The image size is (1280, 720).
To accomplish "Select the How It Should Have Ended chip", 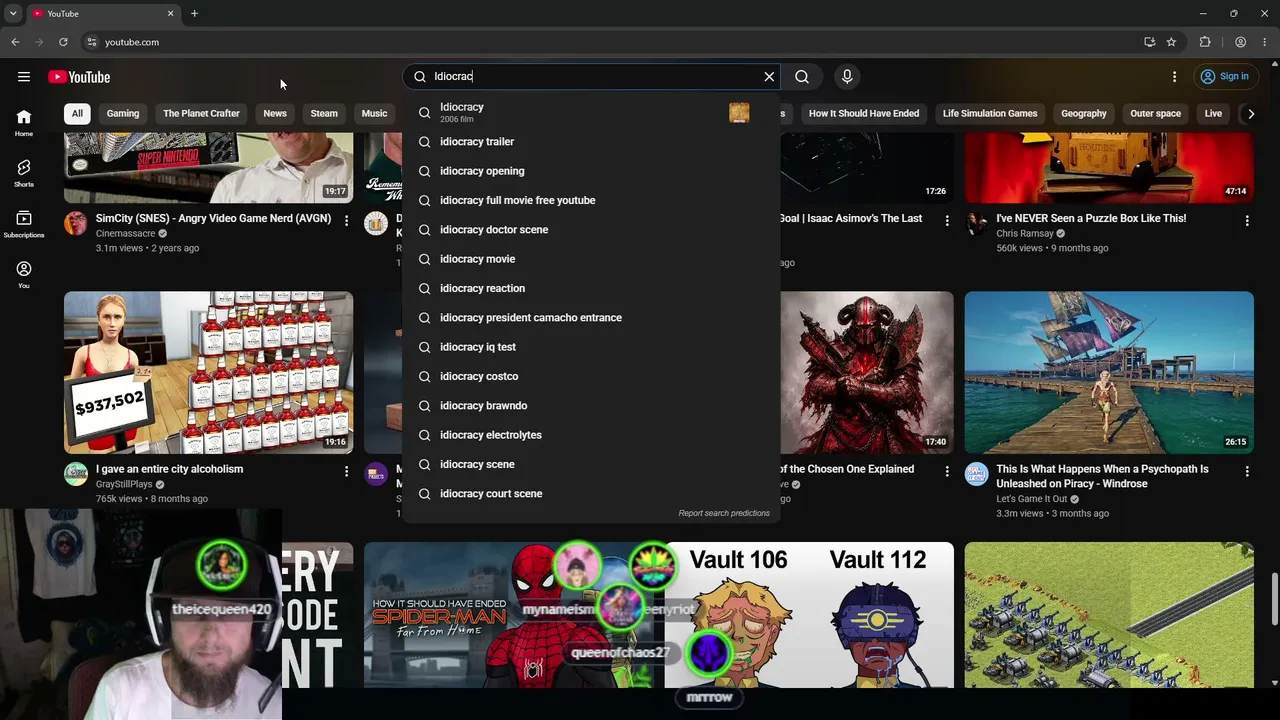I will point(864,114).
